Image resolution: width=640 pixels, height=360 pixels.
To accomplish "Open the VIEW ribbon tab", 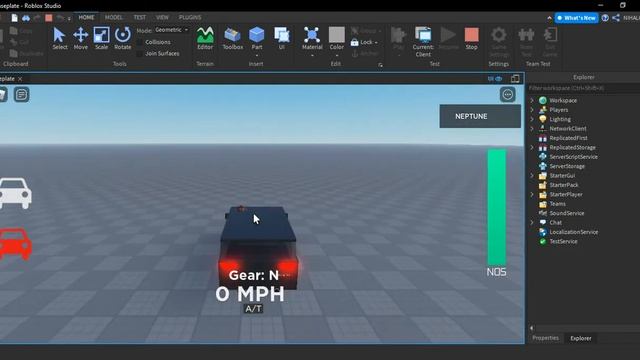I will click(162, 17).
